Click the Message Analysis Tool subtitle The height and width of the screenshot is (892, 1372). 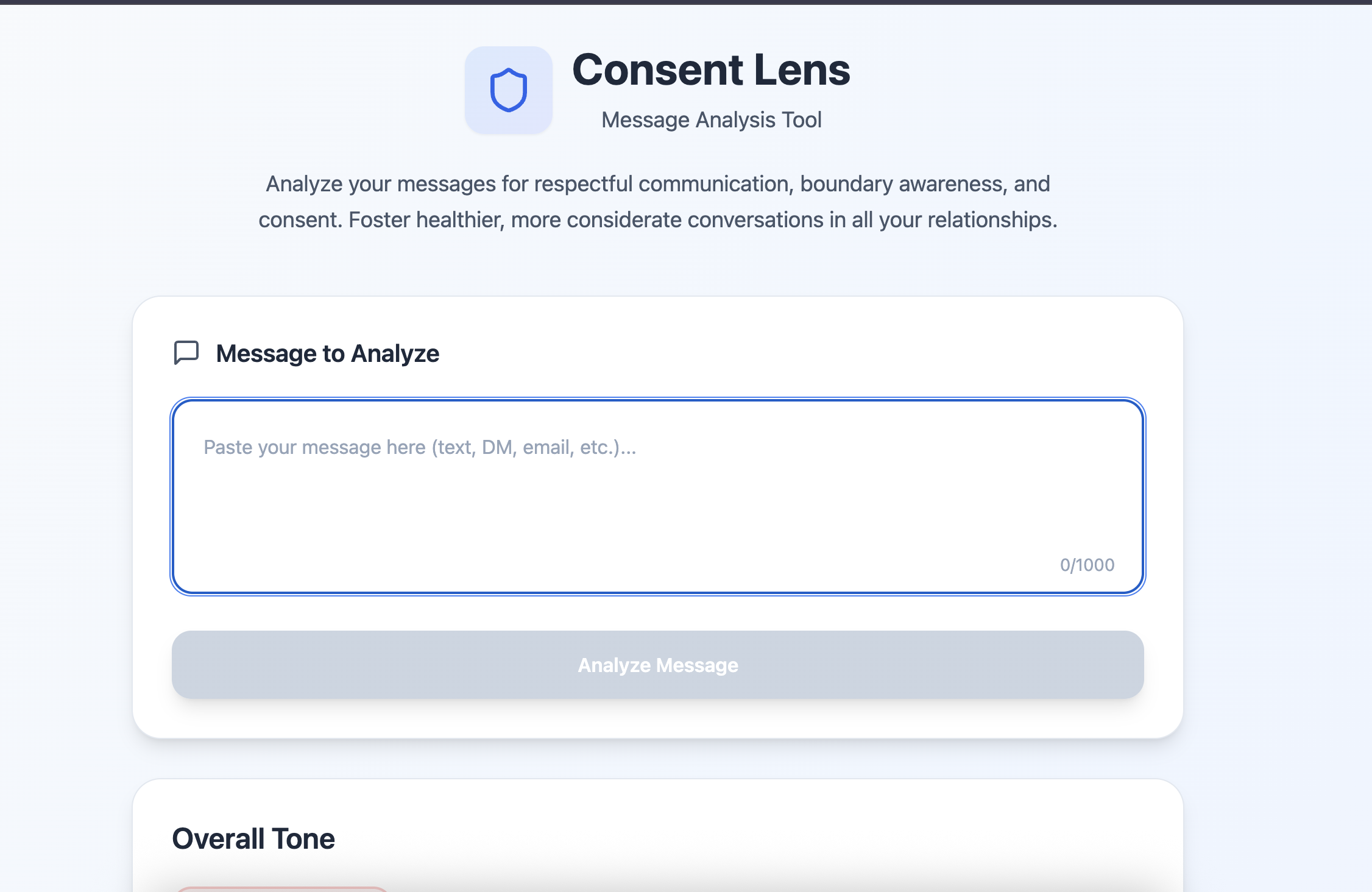(712, 120)
